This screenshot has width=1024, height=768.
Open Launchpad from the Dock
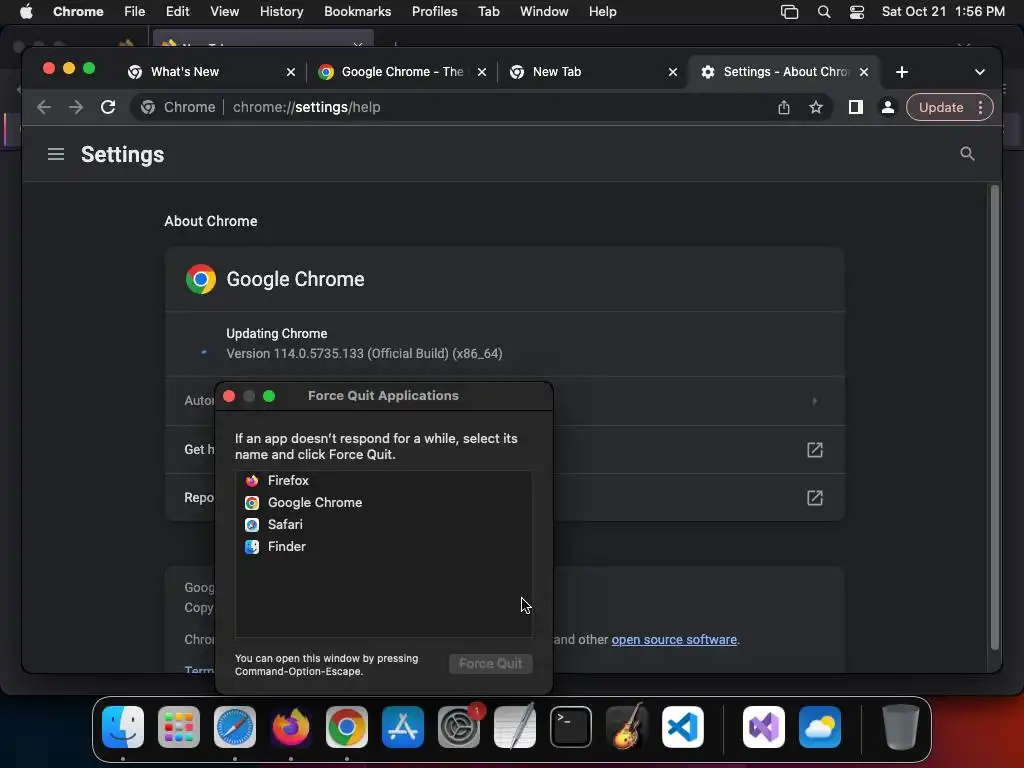pyautogui.click(x=179, y=727)
